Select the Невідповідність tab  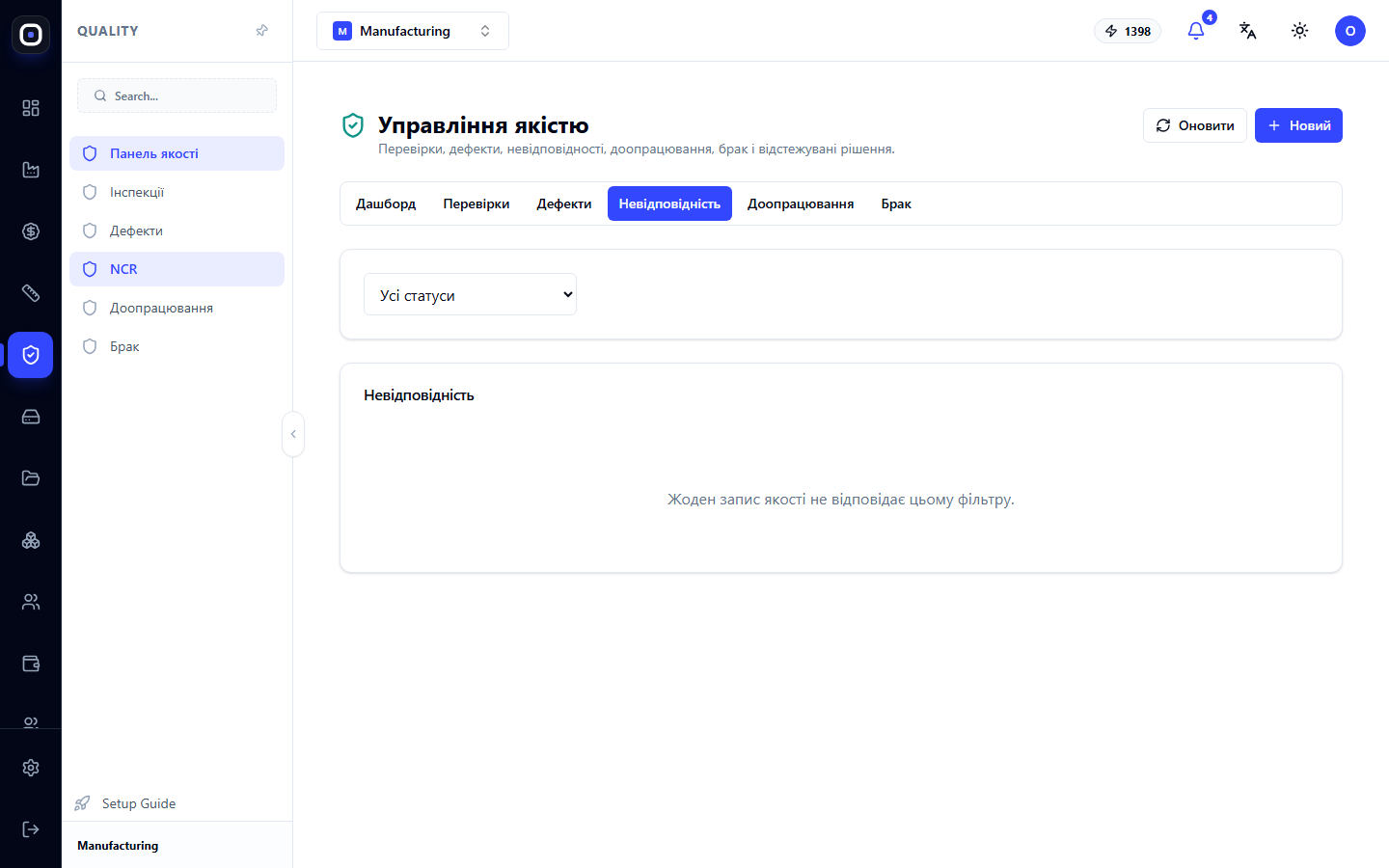(x=669, y=203)
